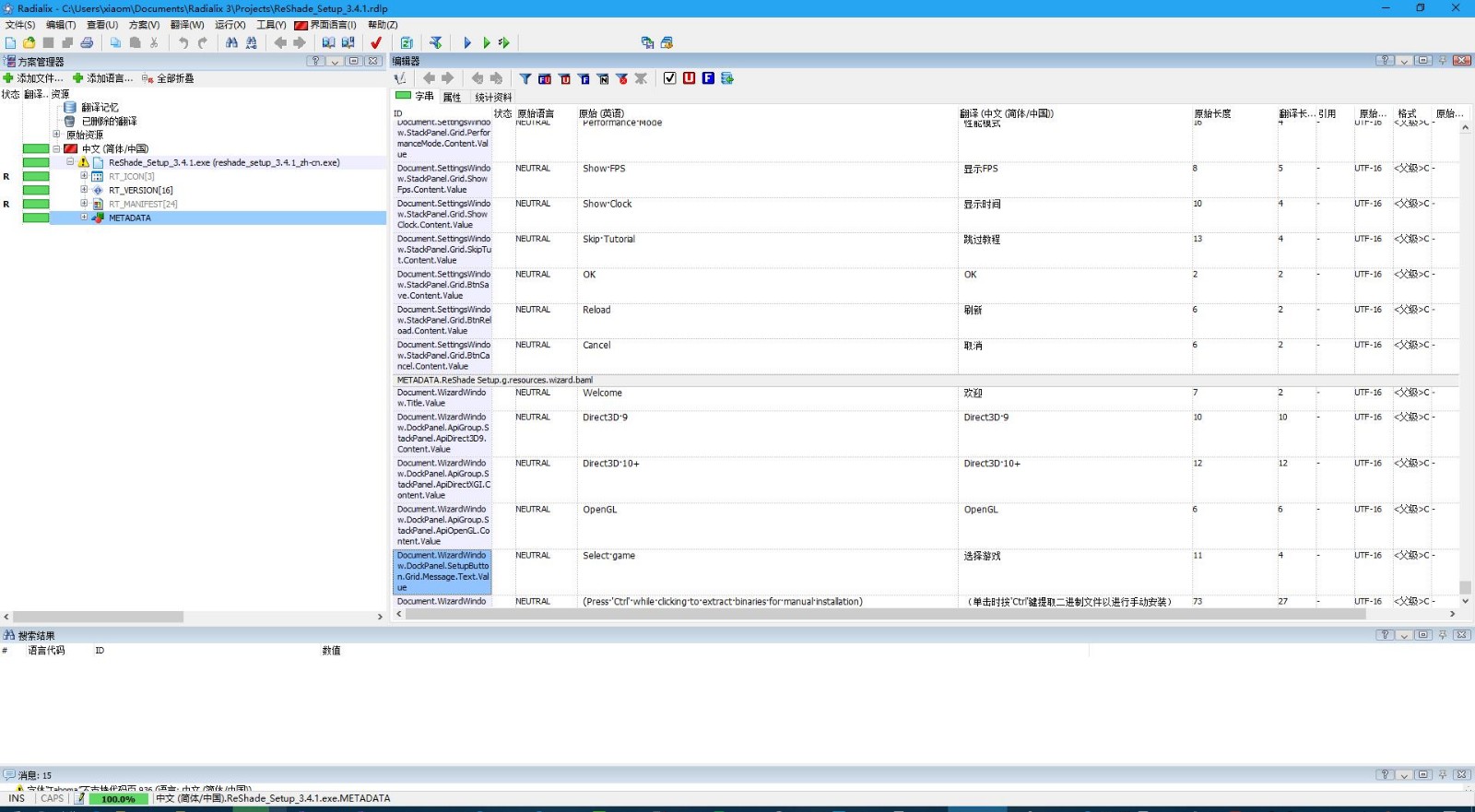Select the RT_VERSION[16] tree item

(140, 190)
